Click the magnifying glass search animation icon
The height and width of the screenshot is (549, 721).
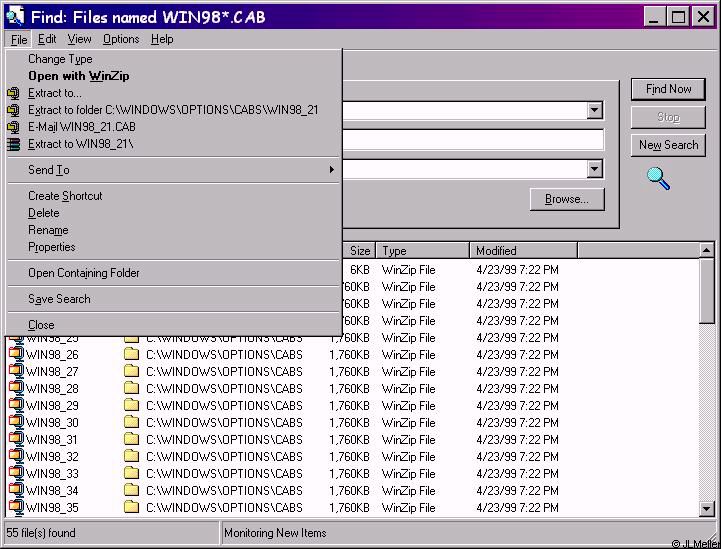click(x=658, y=179)
